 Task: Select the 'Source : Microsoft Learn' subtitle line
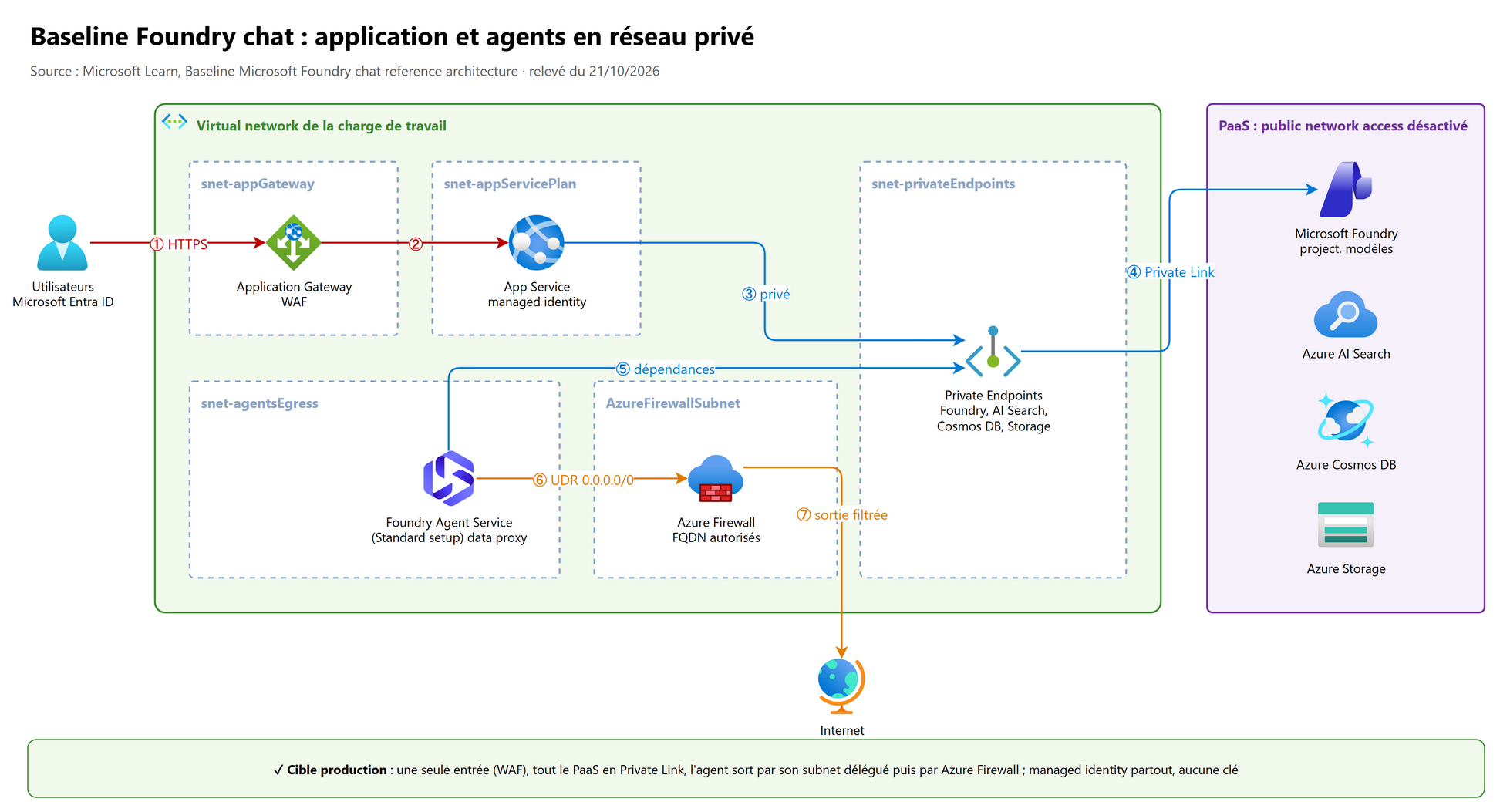click(345, 71)
